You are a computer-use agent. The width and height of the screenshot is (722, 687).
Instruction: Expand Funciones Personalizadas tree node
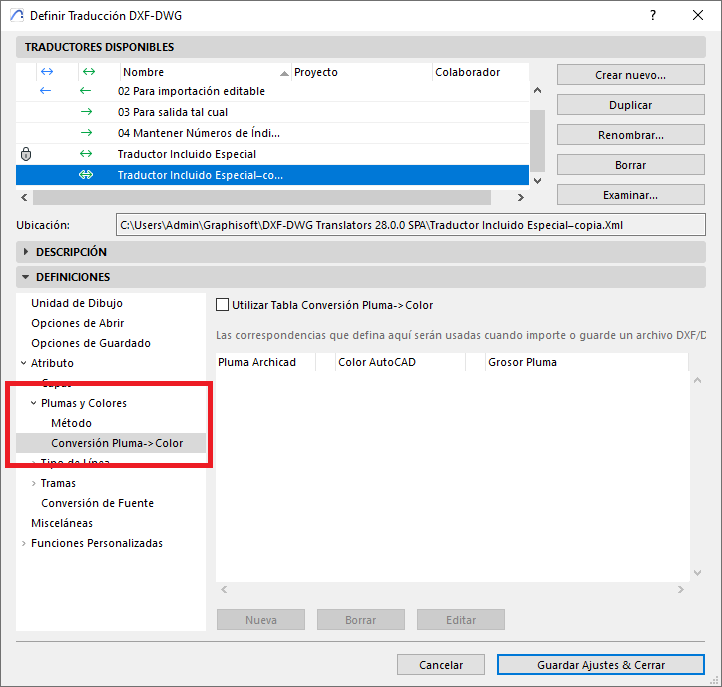(24, 543)
